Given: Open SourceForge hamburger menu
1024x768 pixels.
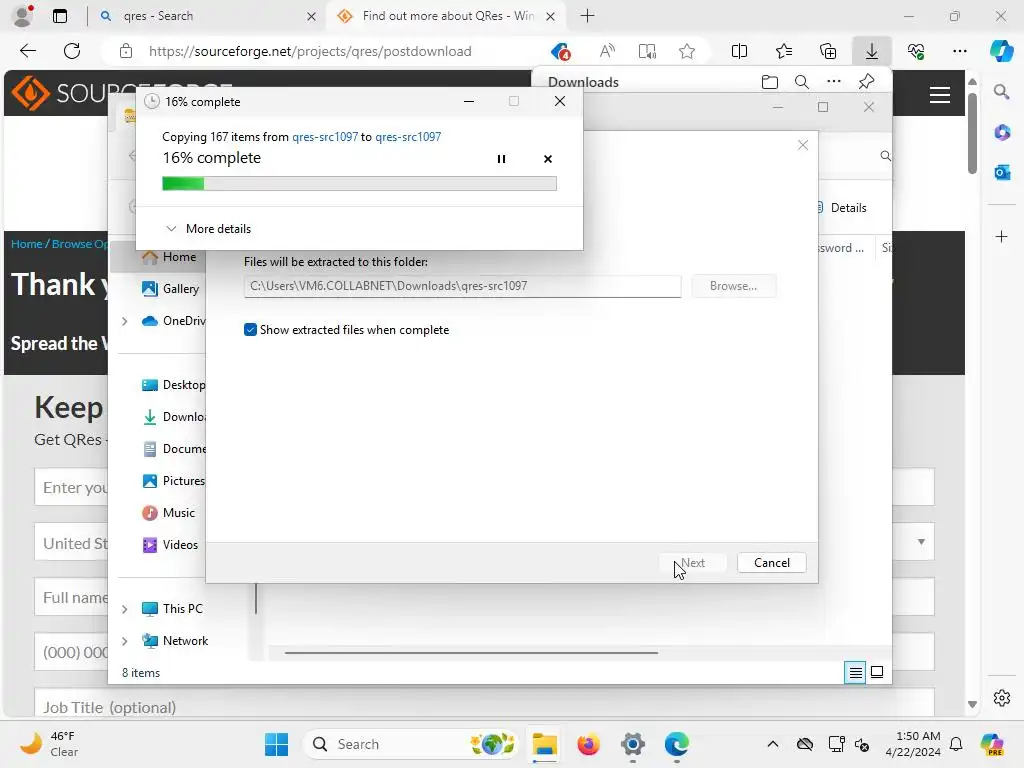Looking at the screenshot, I should [x=939, y=95].
